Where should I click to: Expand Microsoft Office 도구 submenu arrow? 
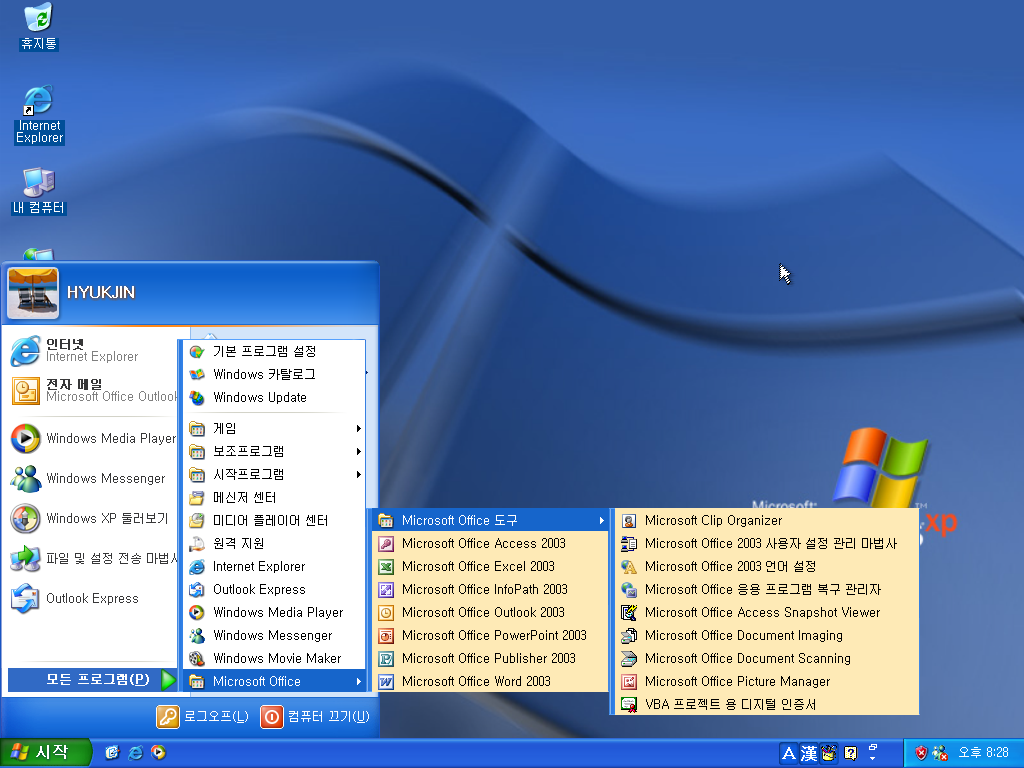coord(601,520)
